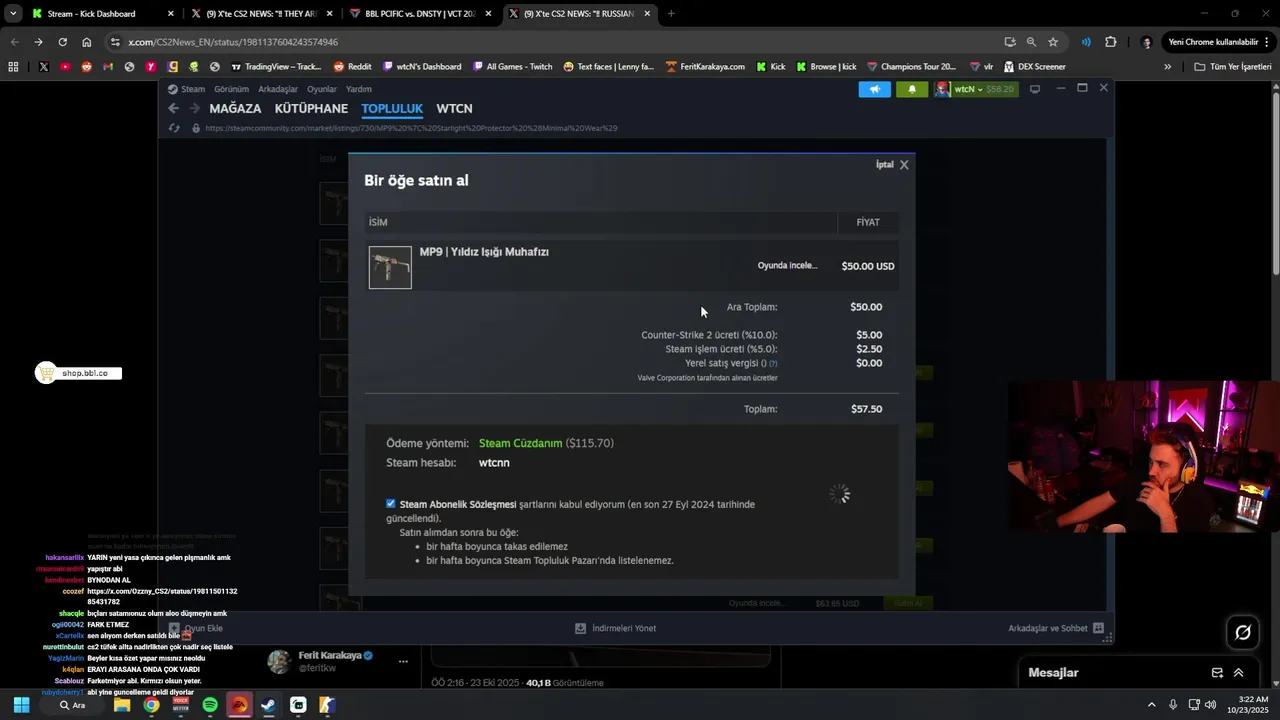The width and height of the screenshot is (1280, 720).
Task: Click the Steam announcements megaphone button
Action: [874, 89]
